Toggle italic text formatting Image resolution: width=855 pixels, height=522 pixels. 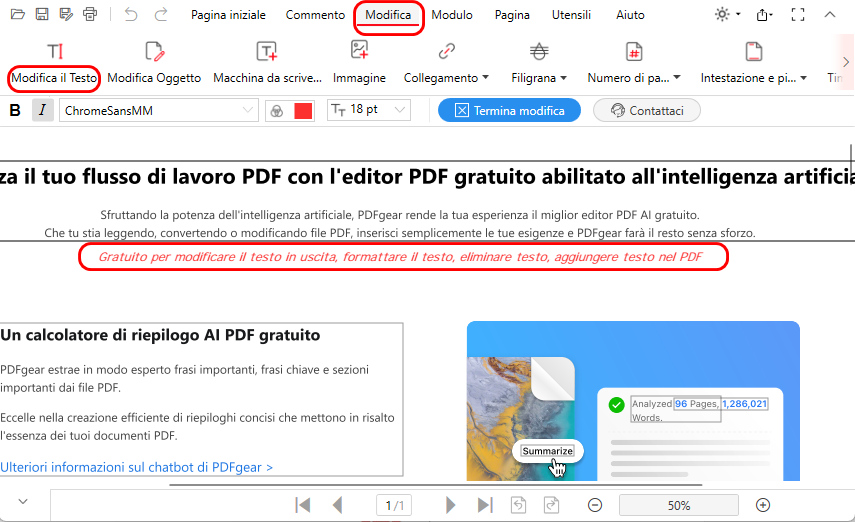(x=43, y=110)
